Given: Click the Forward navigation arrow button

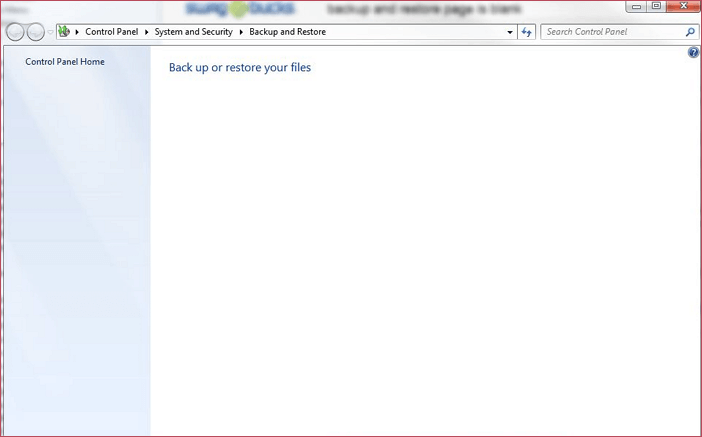Looking at the screenshot, I should pos(36,32).
